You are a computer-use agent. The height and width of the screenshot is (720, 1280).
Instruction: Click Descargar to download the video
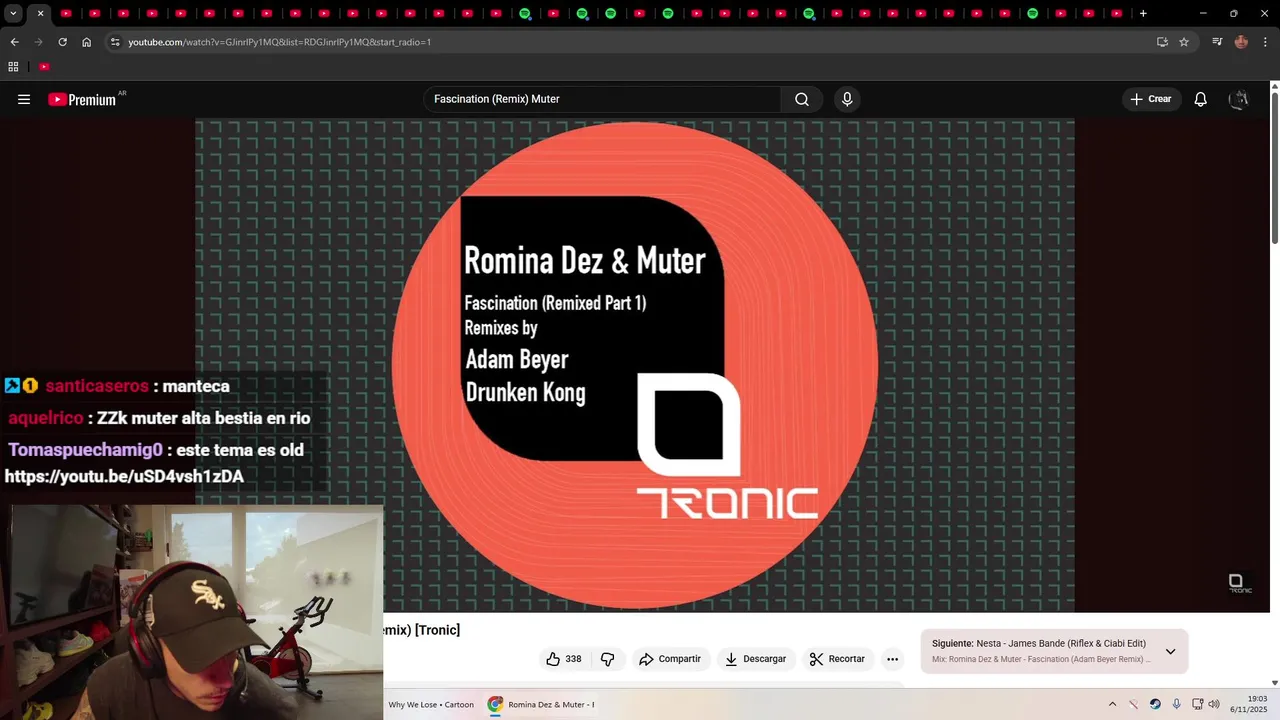point(755,659)
